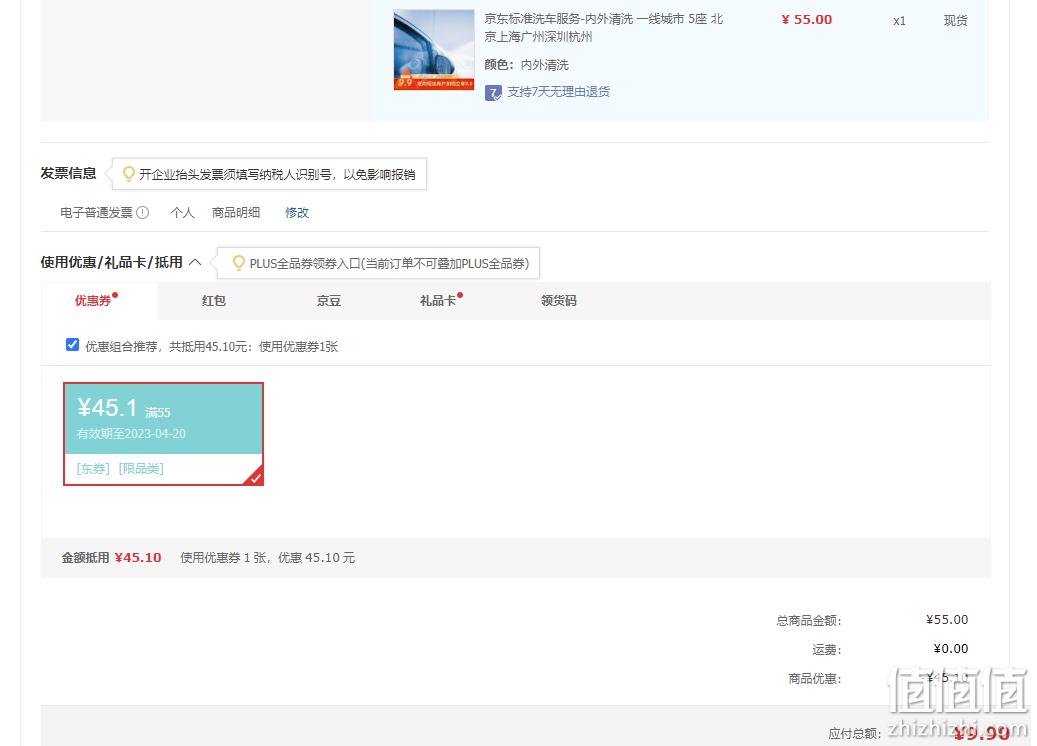Screen dimensions: 1037x746
Task: Uncheck the 优惠组合推荐 checkbox
Action: click(73, 345)
